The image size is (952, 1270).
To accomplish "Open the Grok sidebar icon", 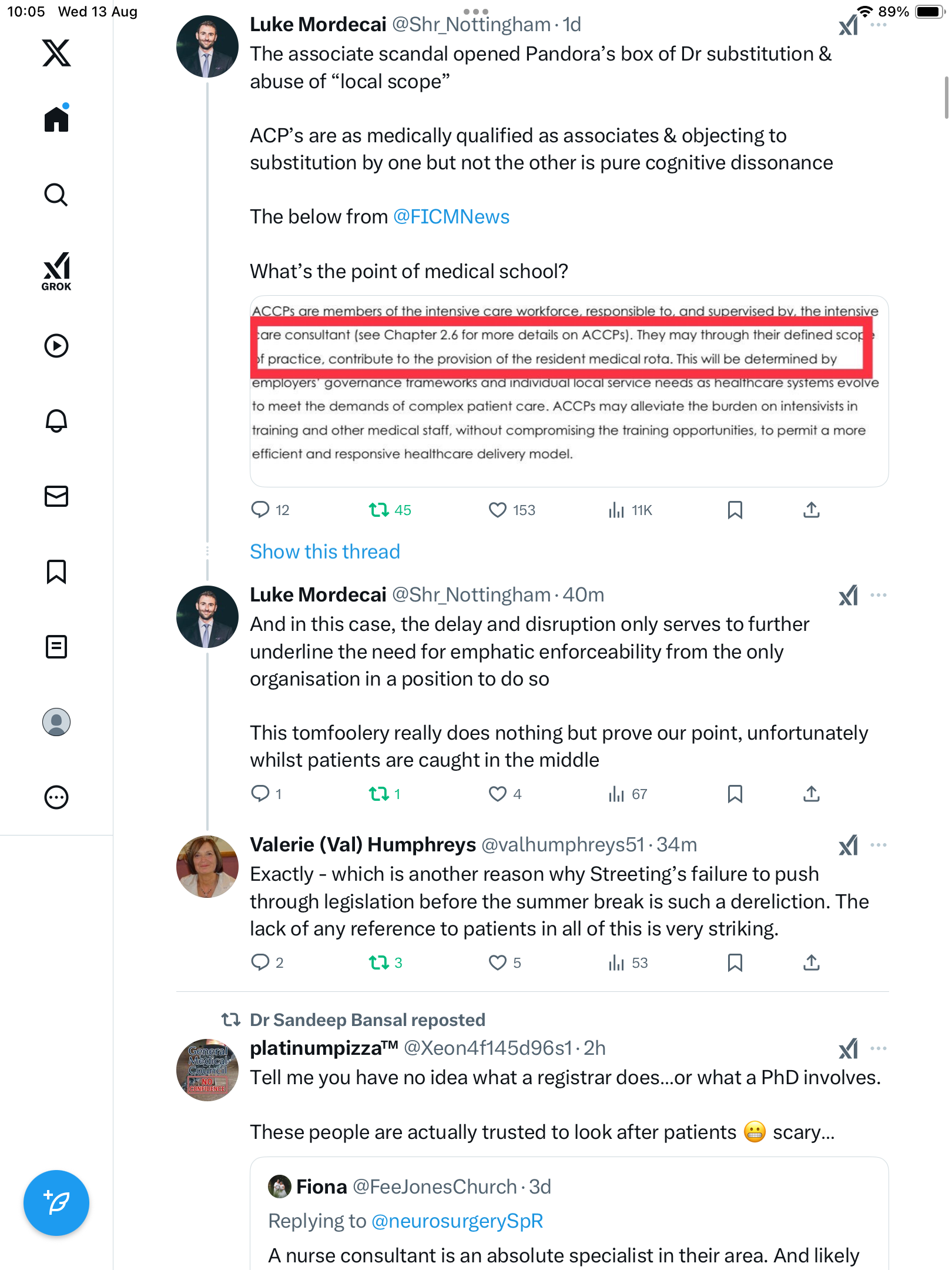I will 56,271.
